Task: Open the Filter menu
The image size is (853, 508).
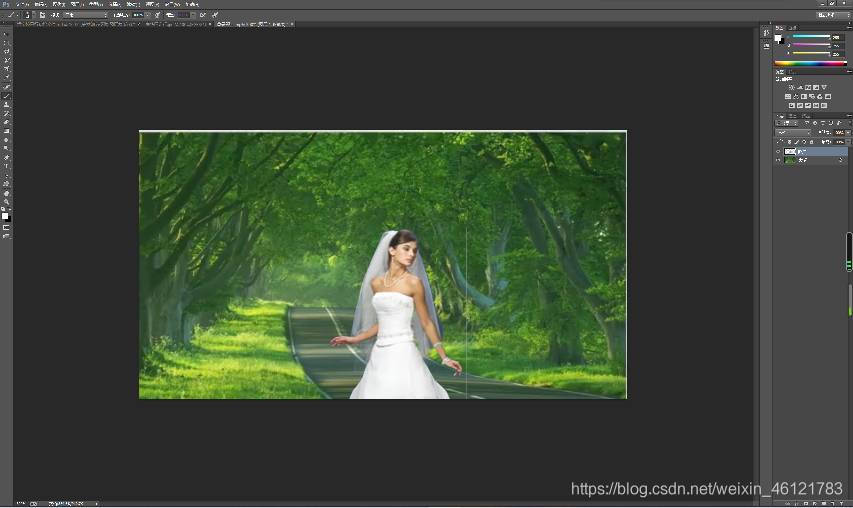Action: (x=132, y=4)
